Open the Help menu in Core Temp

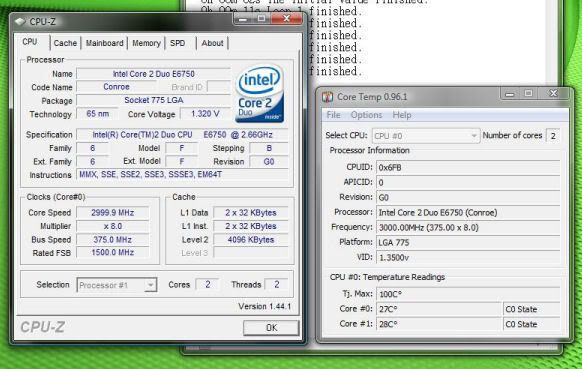pos(402,115)
